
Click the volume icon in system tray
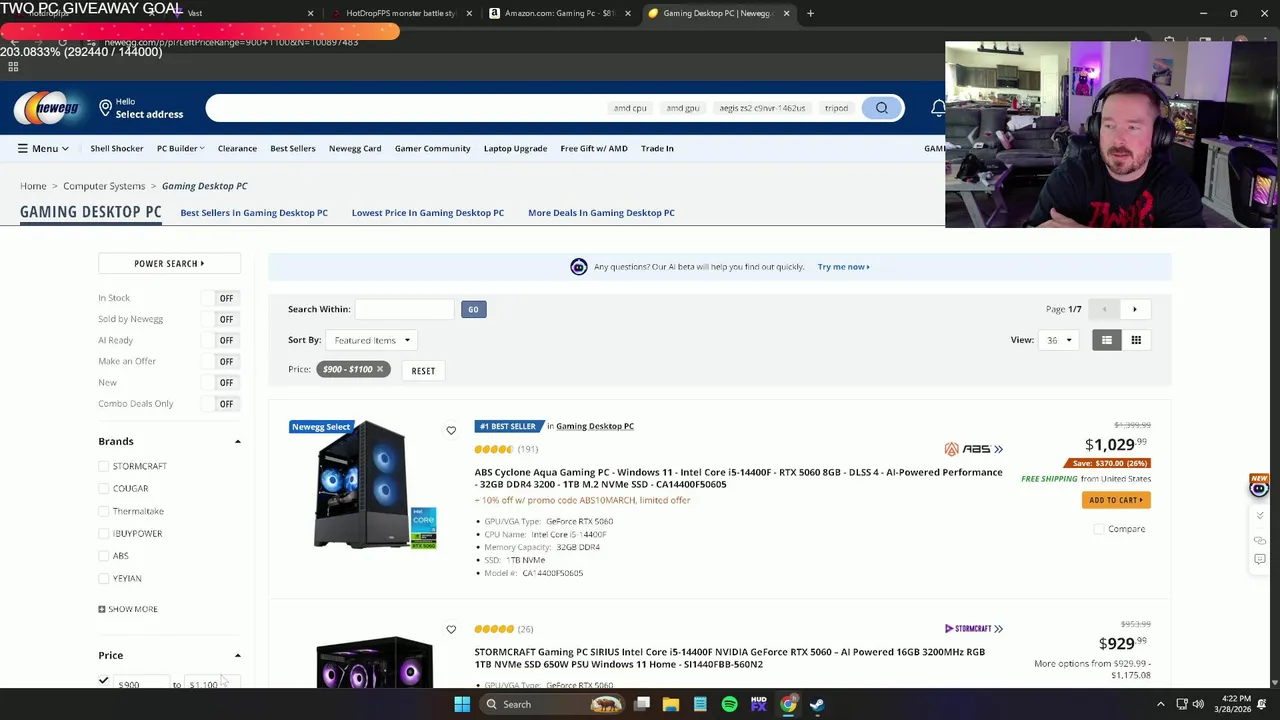pyautogui.click(x=1198, y=704)
